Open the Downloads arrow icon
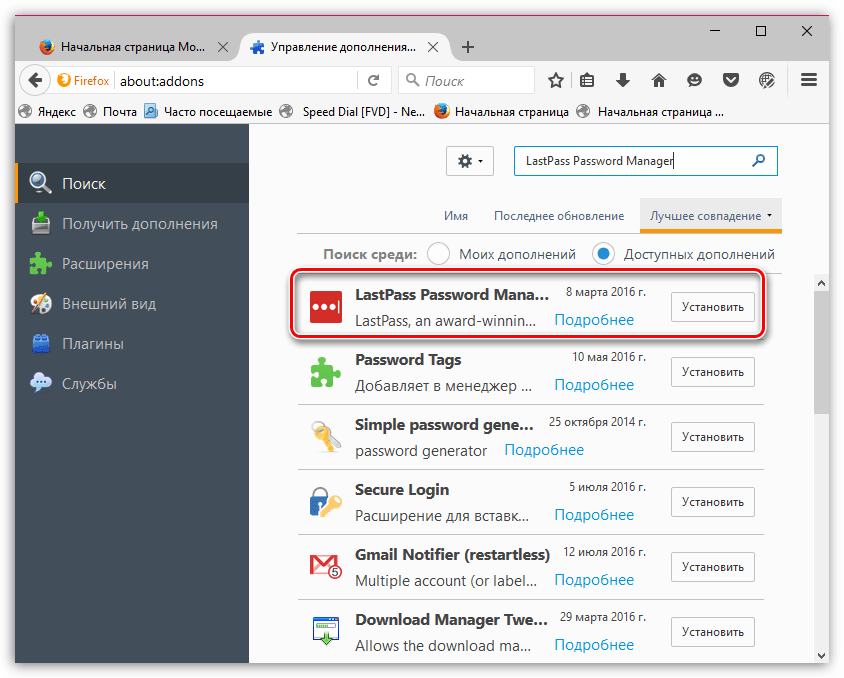The image size is (844, 678). (623, 81)
